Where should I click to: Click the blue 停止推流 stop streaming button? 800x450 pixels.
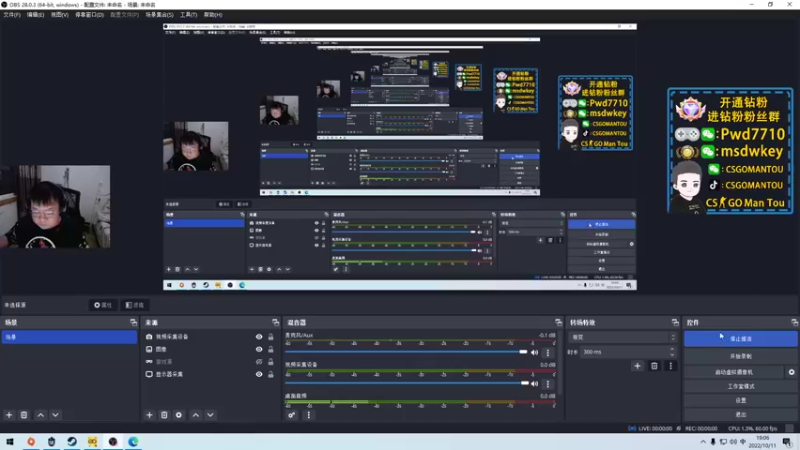(740, 339)
